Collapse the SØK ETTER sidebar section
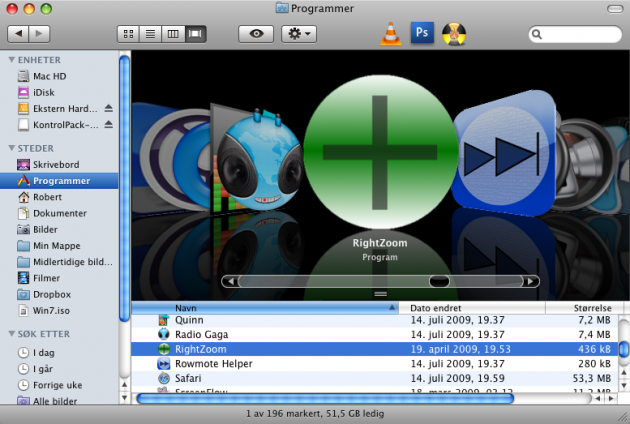Screen dimensions: 630x424 (x=12, y=334)
